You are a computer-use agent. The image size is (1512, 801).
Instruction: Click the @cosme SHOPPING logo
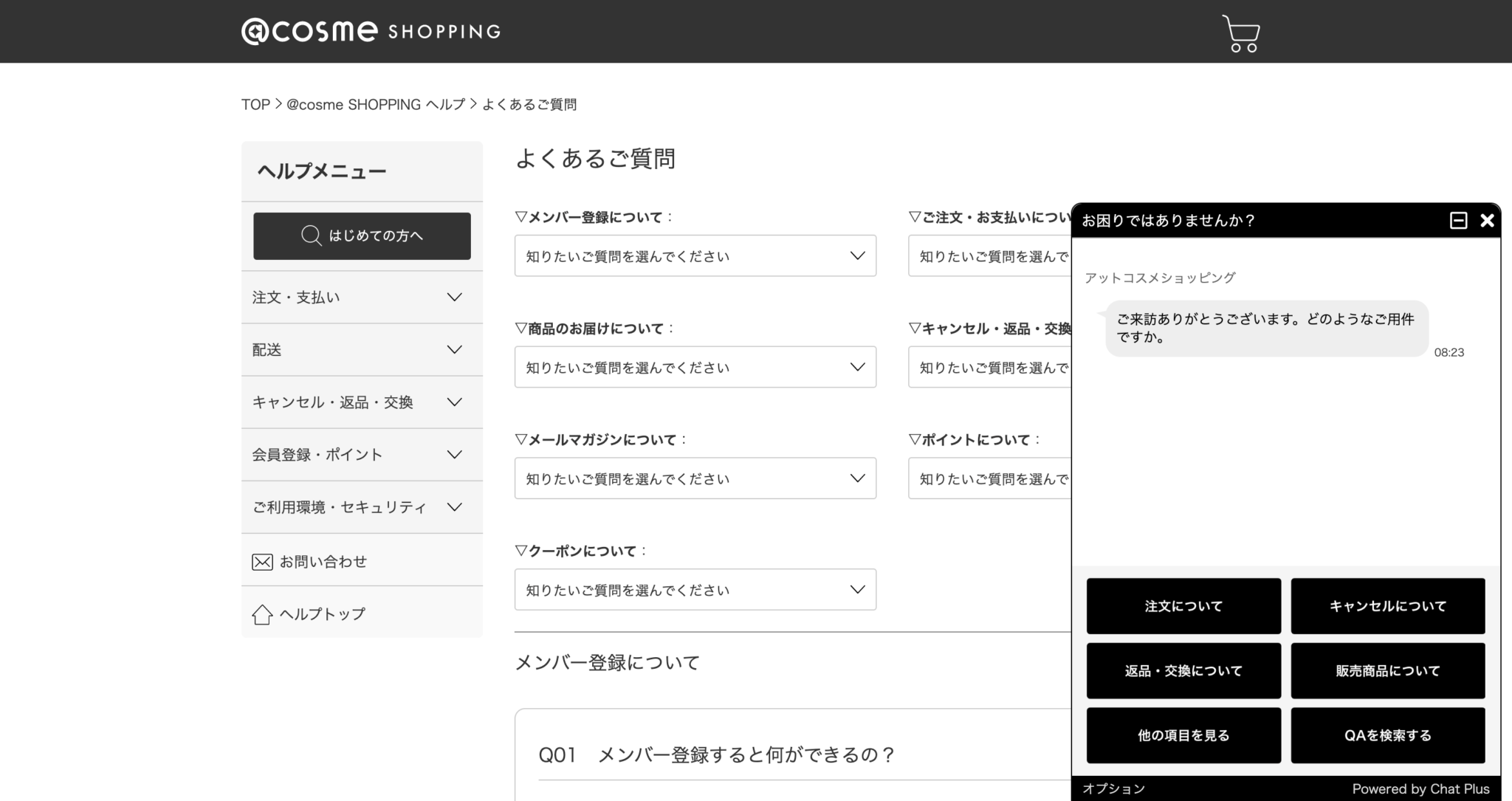coord(371,31)
